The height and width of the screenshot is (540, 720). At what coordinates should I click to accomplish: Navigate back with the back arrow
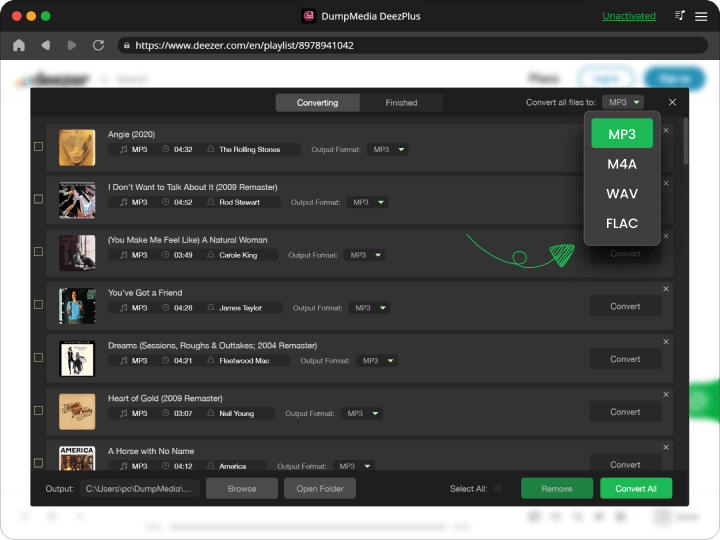pyautogui.click(x=45, y=45)
